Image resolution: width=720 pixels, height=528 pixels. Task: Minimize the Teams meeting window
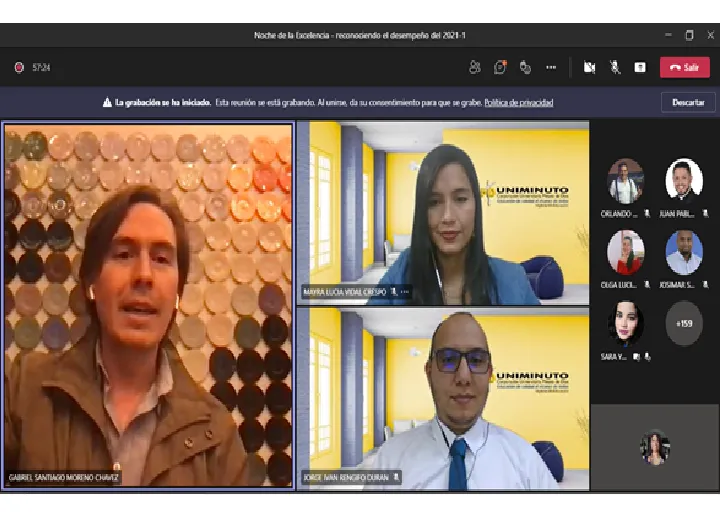[668, 35]
